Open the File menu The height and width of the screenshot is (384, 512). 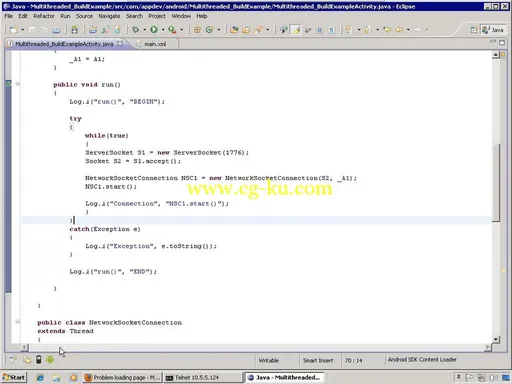(8, 16)
